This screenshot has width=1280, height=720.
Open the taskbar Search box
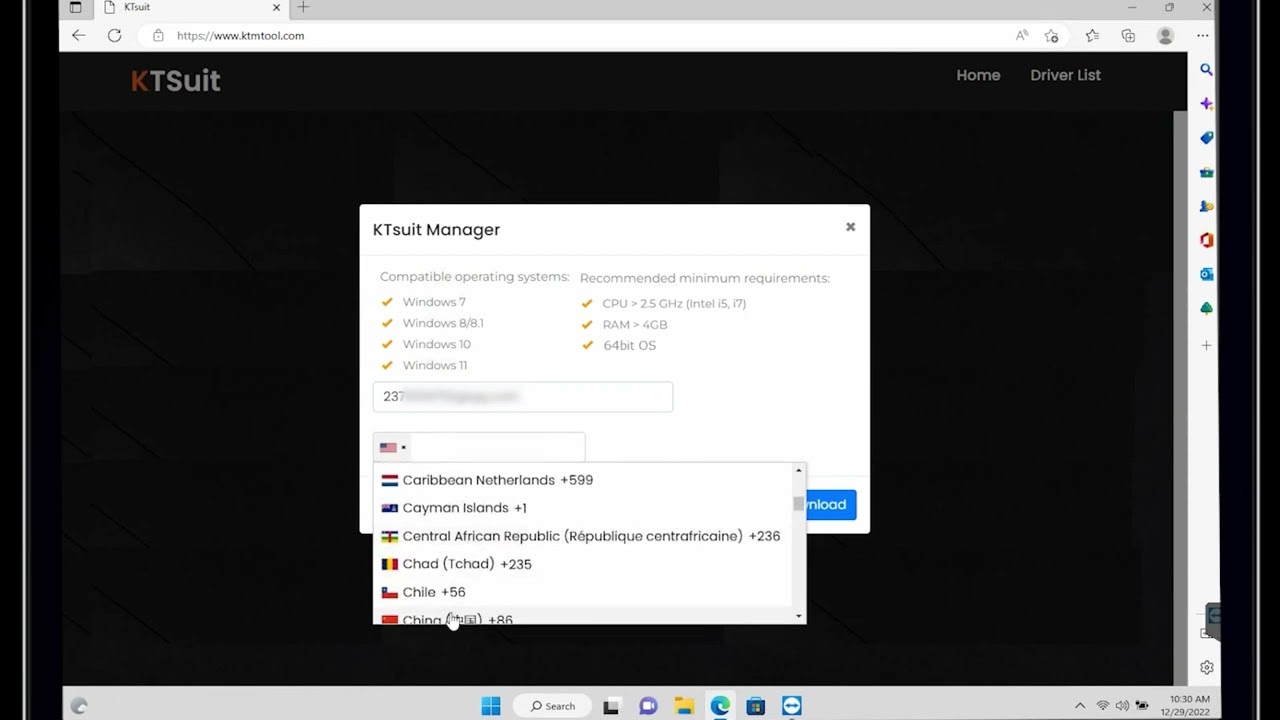[x=552, y=706]
